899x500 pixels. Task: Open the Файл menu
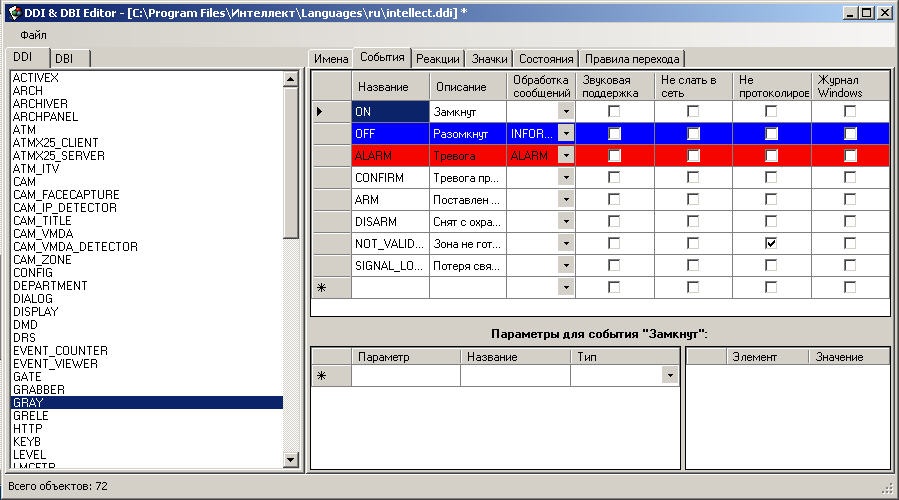(33, 35)
